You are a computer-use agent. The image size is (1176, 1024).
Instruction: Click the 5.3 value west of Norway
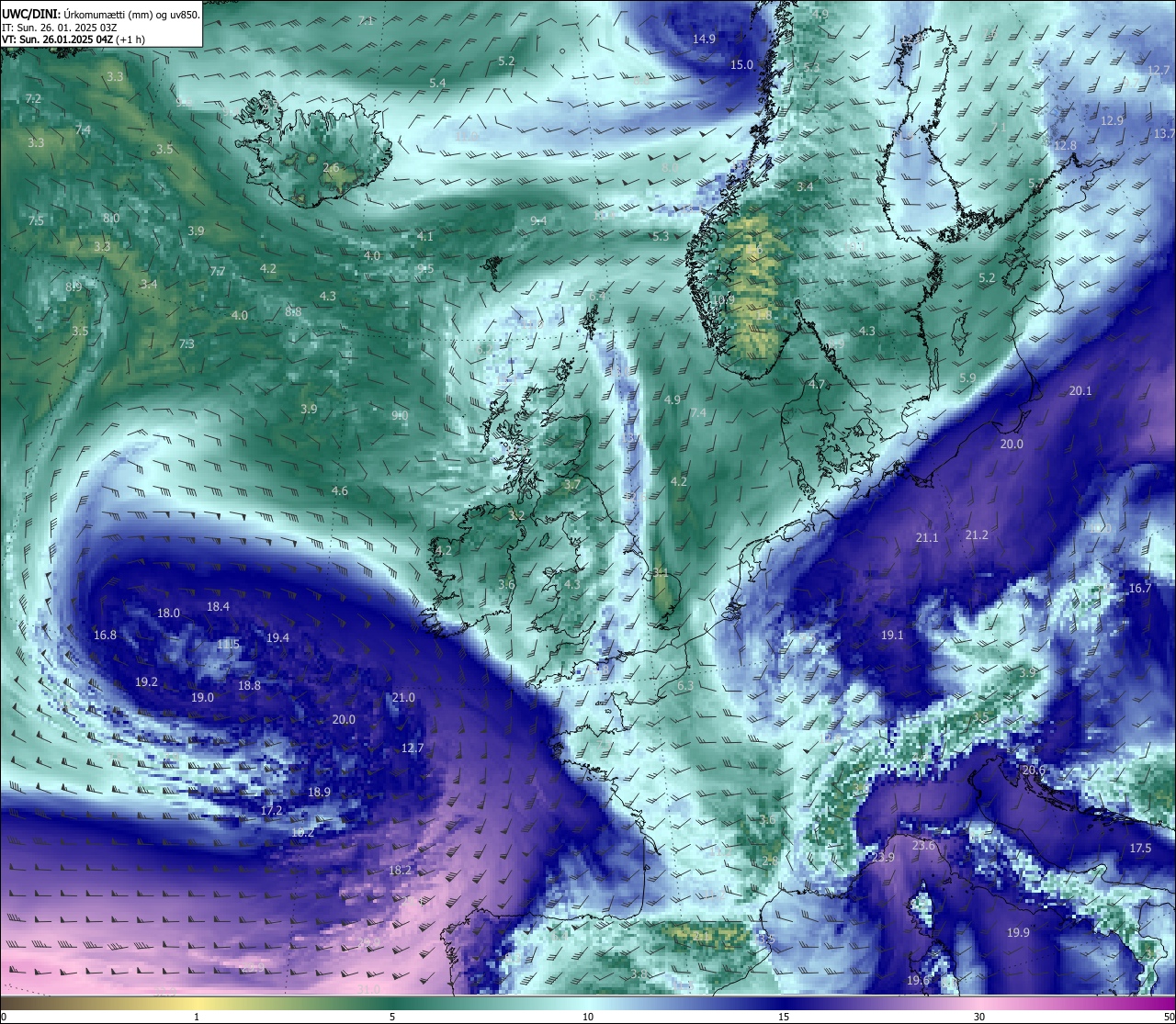click(x=661, y=237)
